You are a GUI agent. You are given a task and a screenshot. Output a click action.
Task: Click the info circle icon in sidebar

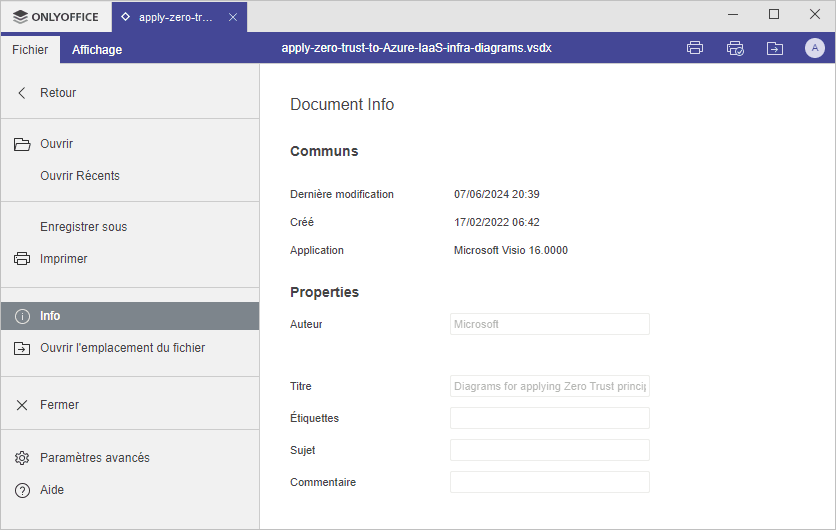[x=22, y=316]
